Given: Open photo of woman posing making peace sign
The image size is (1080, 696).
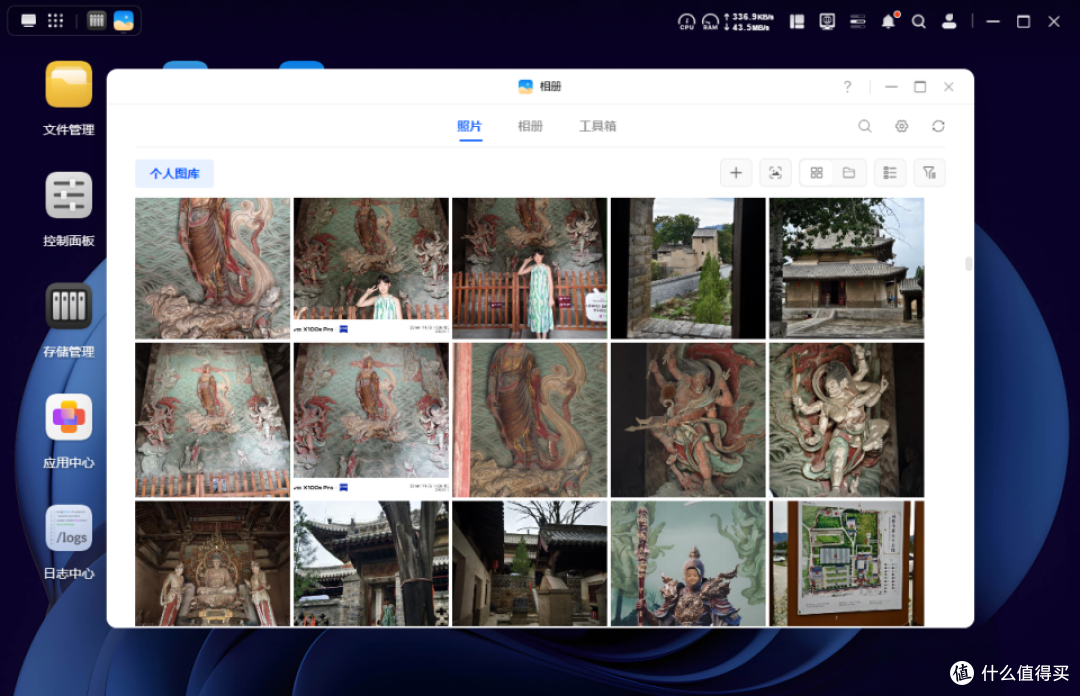Looking at the screenshot, I should 371,268.
